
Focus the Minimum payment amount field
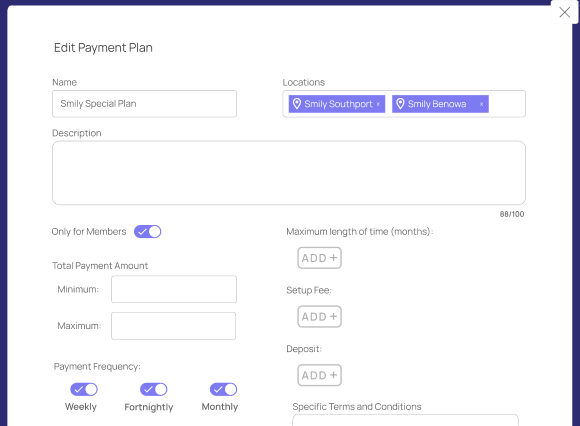174,289
